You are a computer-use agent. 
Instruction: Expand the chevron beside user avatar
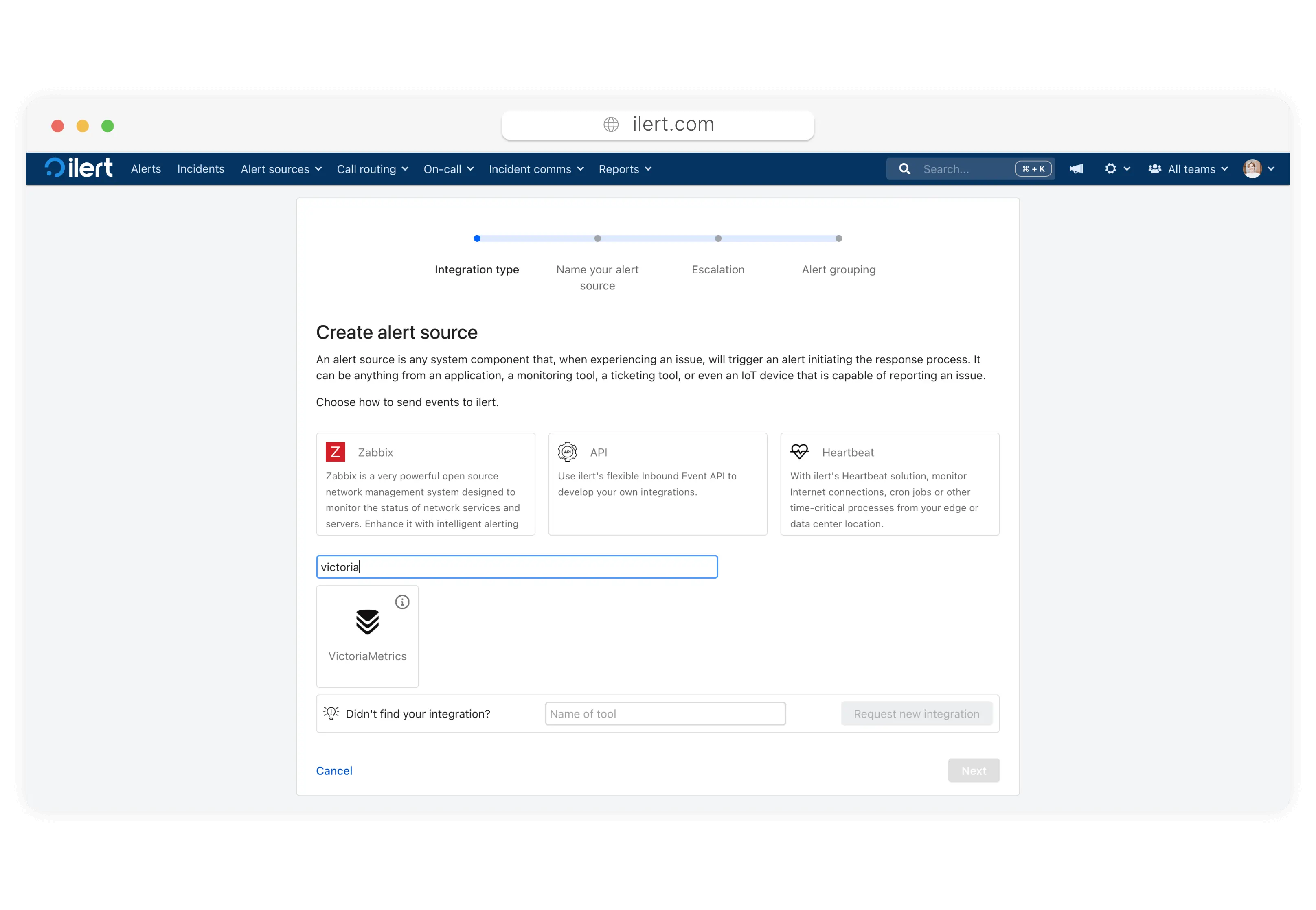(1271, 169)
